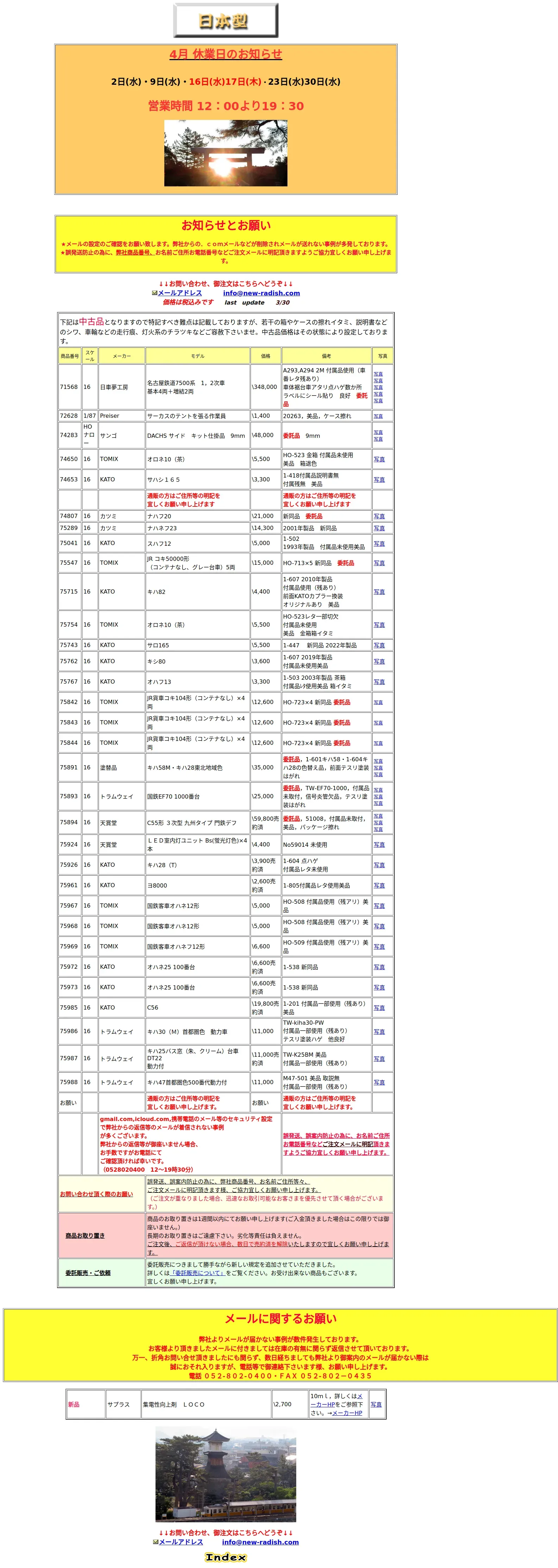Screen dimensions: 558x1568
Task: Open 写真 link for item 75988 キハ47
Action: tap(379, 1082)
